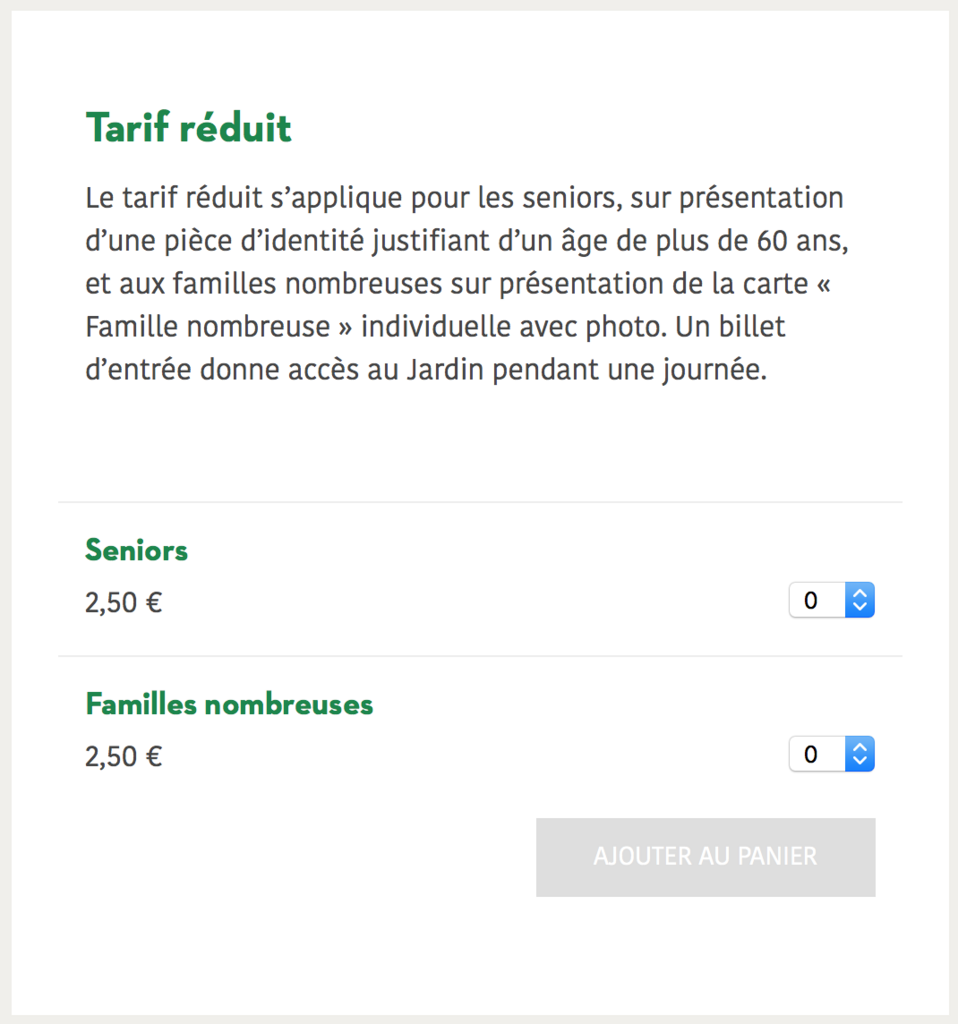The width and height of the screenshot is (958, 1024).
Task: Open the Familles nombreuses ticket quantity dropdown
Action: pyautogui.click(x=831, y=754)
